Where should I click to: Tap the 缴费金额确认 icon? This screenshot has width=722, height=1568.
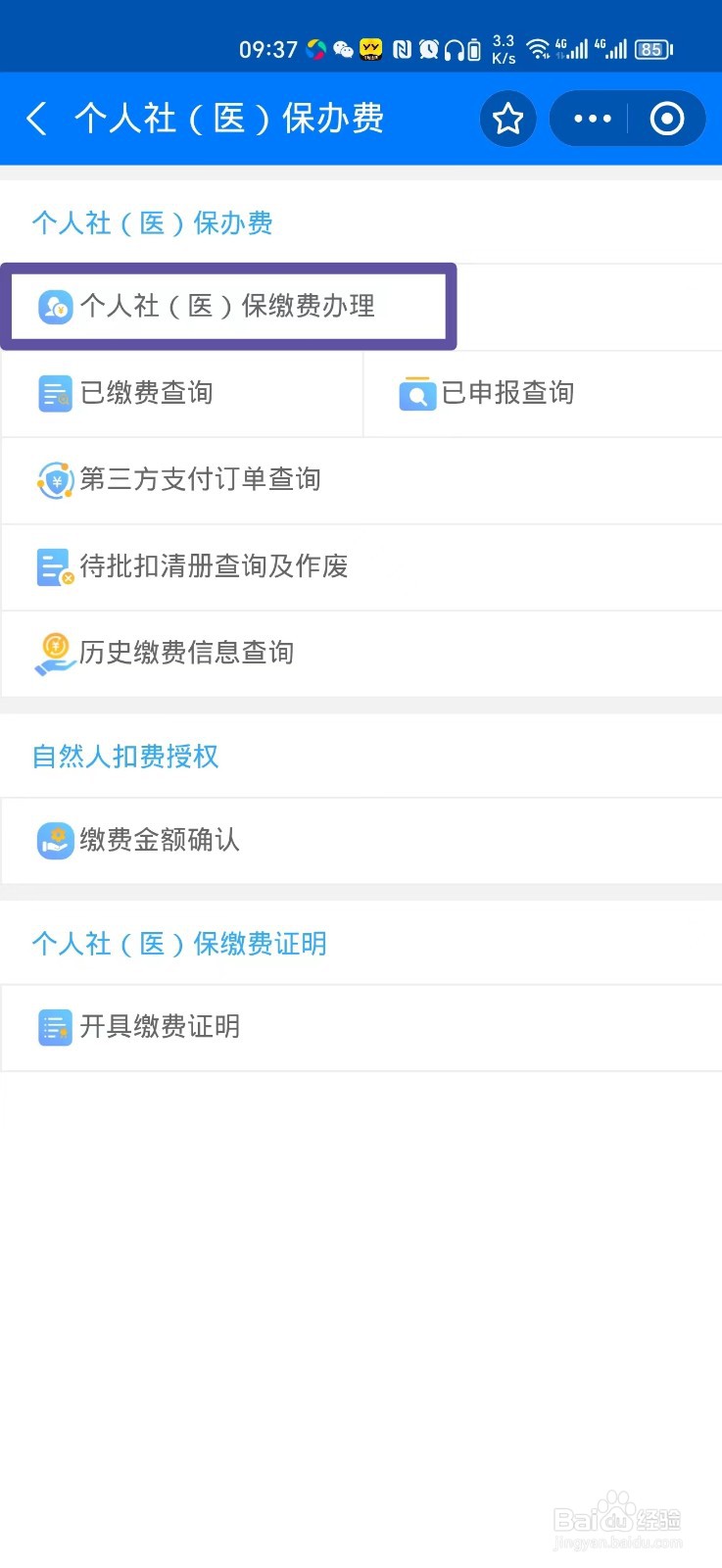click(x=56, y=841)
